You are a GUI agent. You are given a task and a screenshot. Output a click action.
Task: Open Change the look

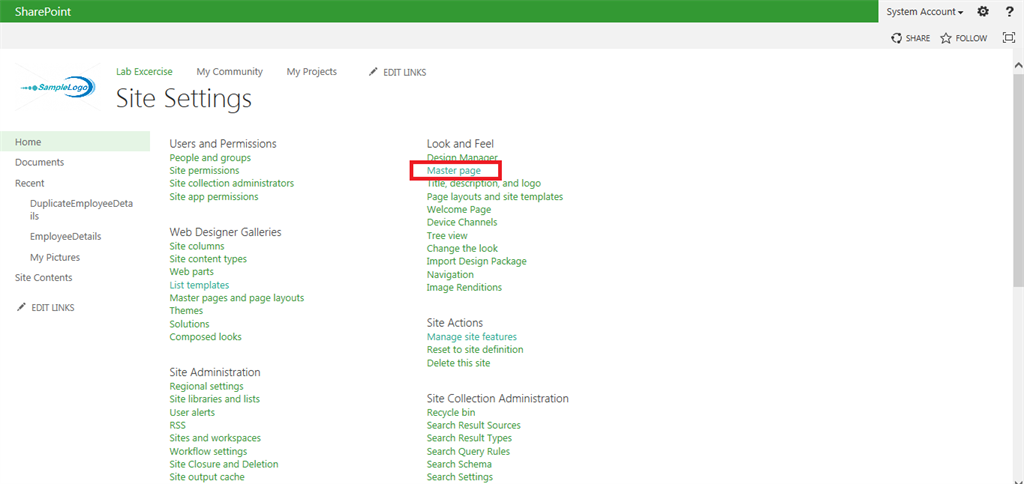(462, 249)
